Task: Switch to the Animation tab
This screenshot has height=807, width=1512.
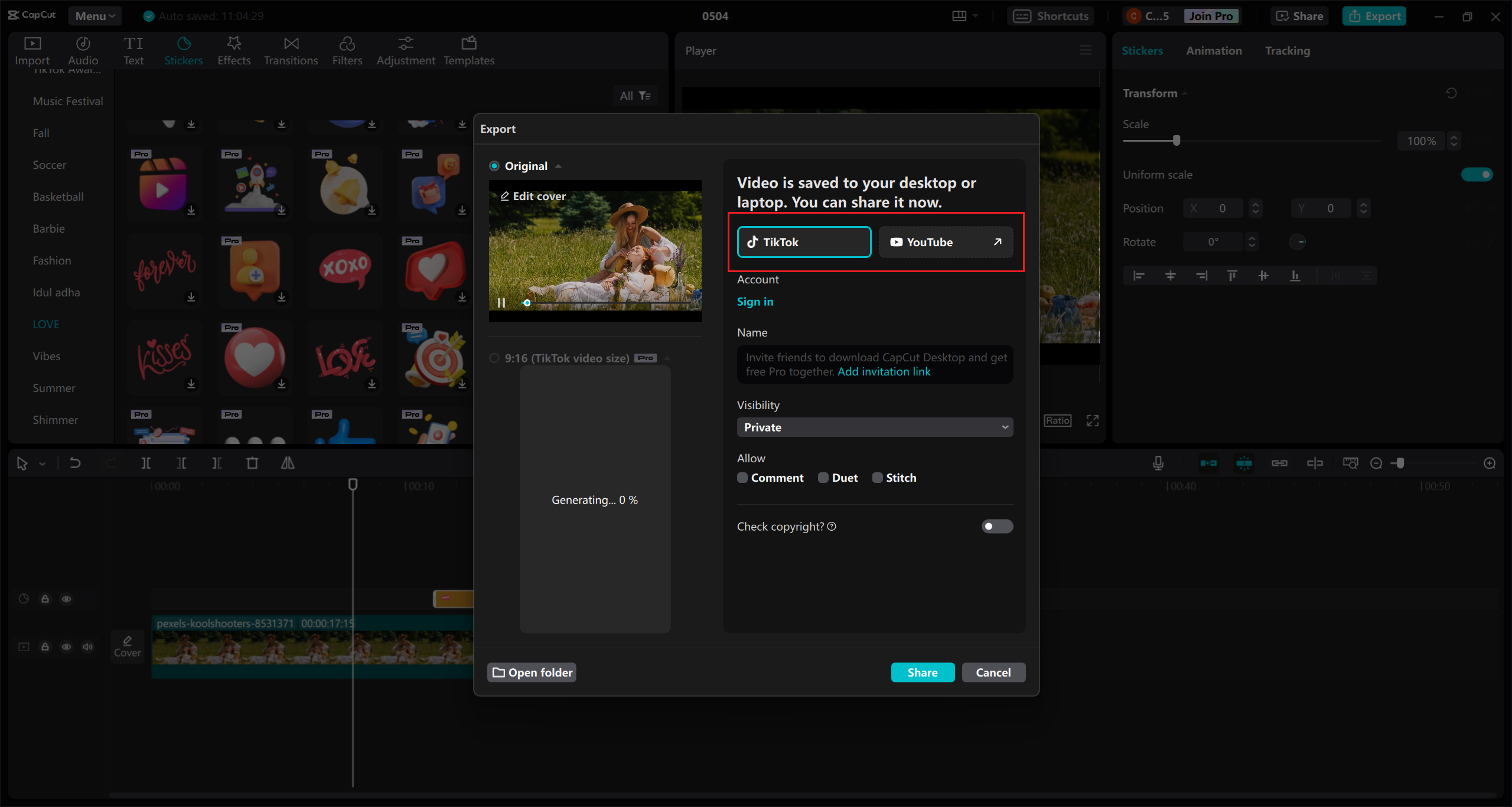Action: click(x=1214, y=51)
